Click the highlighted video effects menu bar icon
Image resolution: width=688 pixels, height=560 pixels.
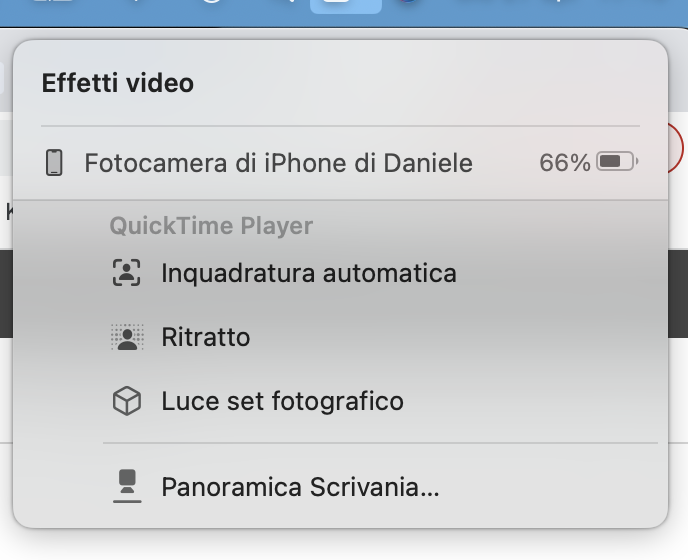(x=345, y=4)
